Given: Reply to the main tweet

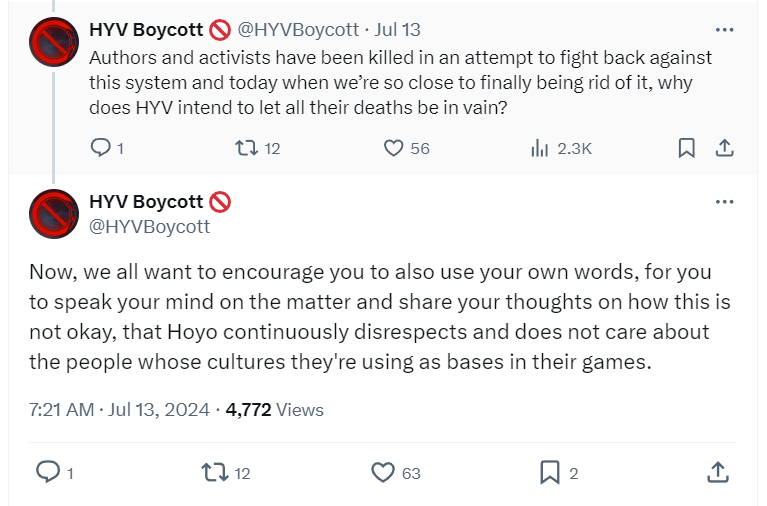Looking at the screenshot, I should coord(48,473).
